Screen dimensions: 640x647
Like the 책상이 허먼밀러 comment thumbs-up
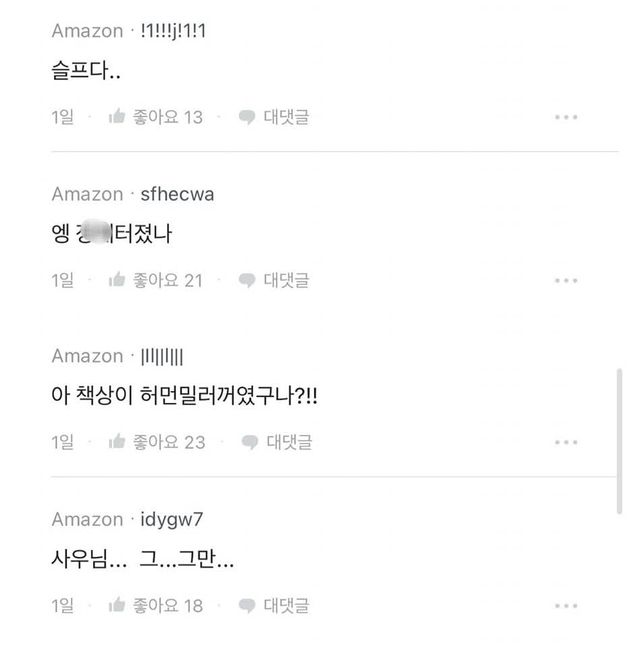coord(117,441)
